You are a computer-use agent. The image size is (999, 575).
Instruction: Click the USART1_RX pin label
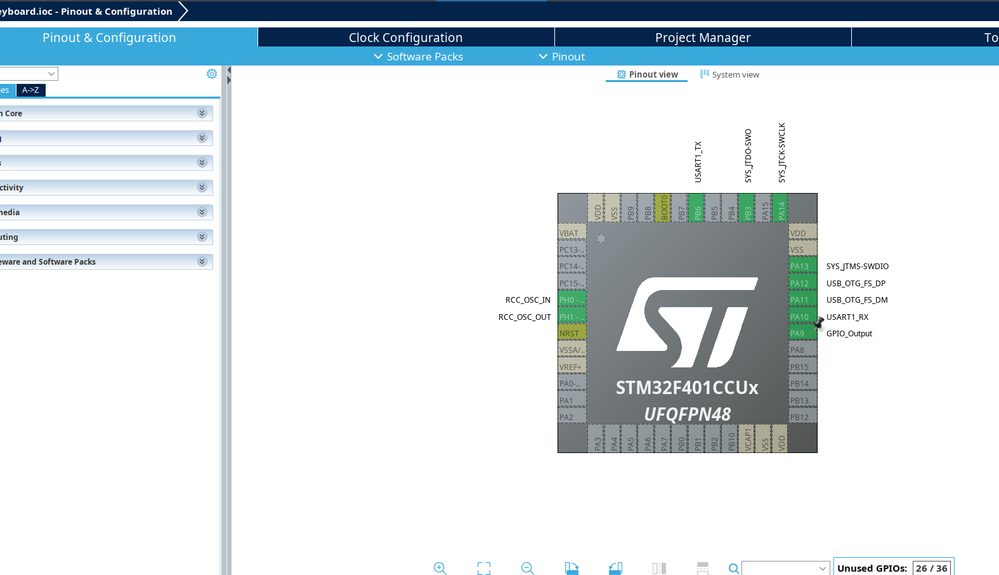click(847, 317)
